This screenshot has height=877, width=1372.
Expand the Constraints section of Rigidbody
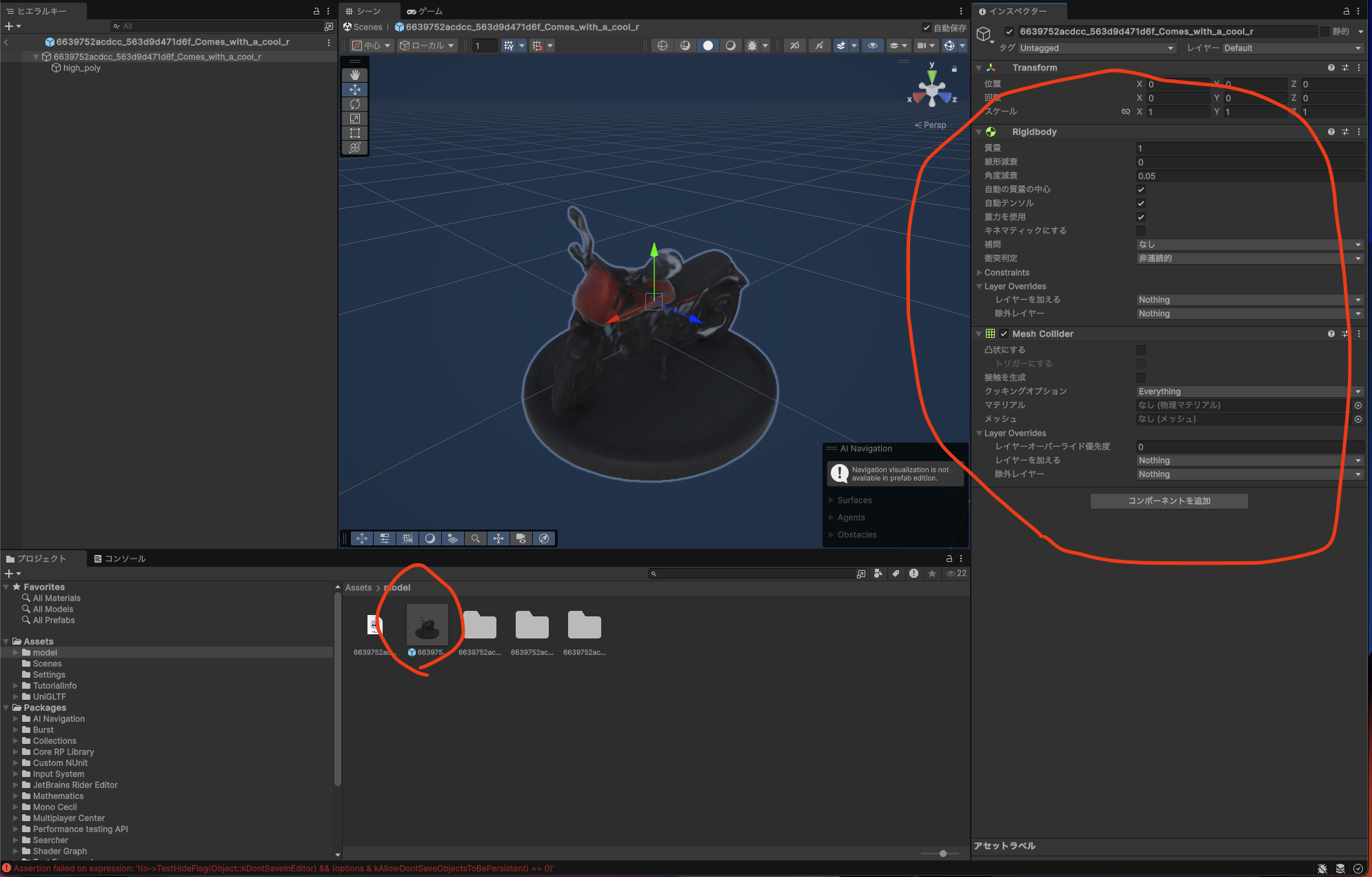(980, 272)
